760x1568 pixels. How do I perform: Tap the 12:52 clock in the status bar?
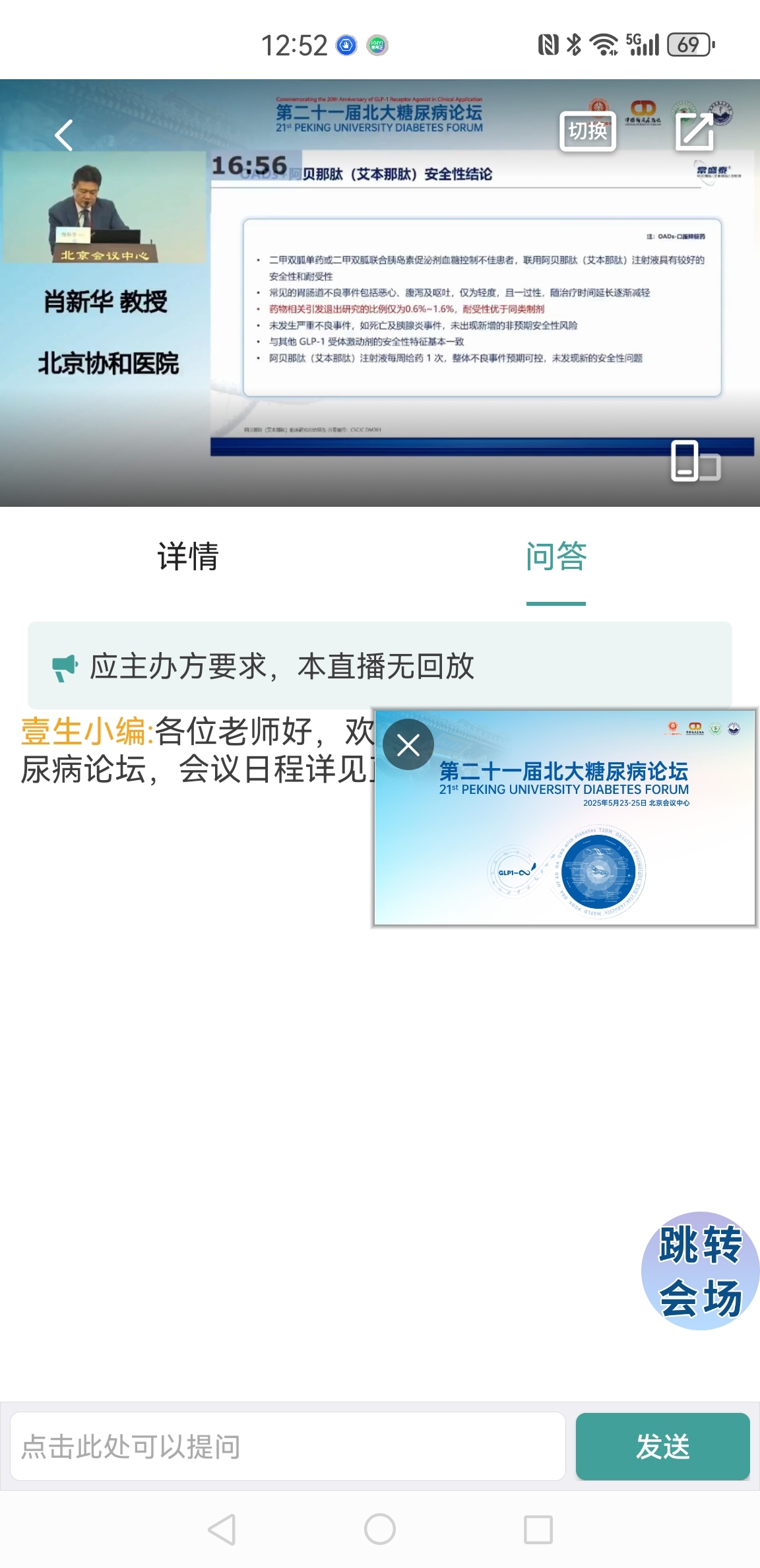coord(294,46)
